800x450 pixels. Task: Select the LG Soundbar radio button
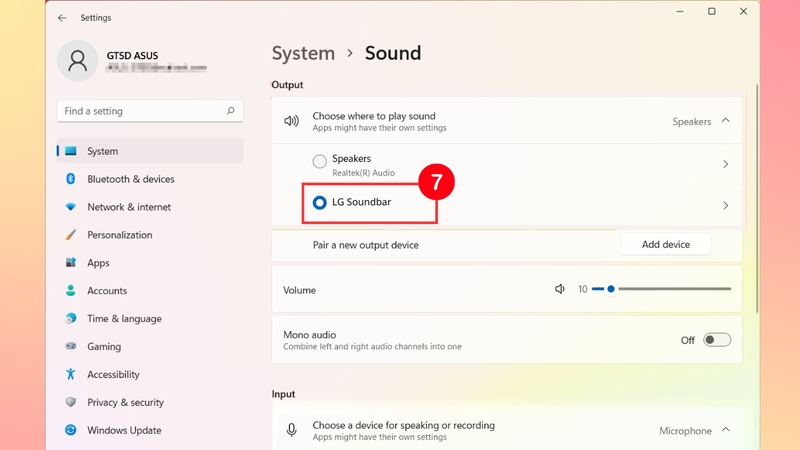click(319, 203)
